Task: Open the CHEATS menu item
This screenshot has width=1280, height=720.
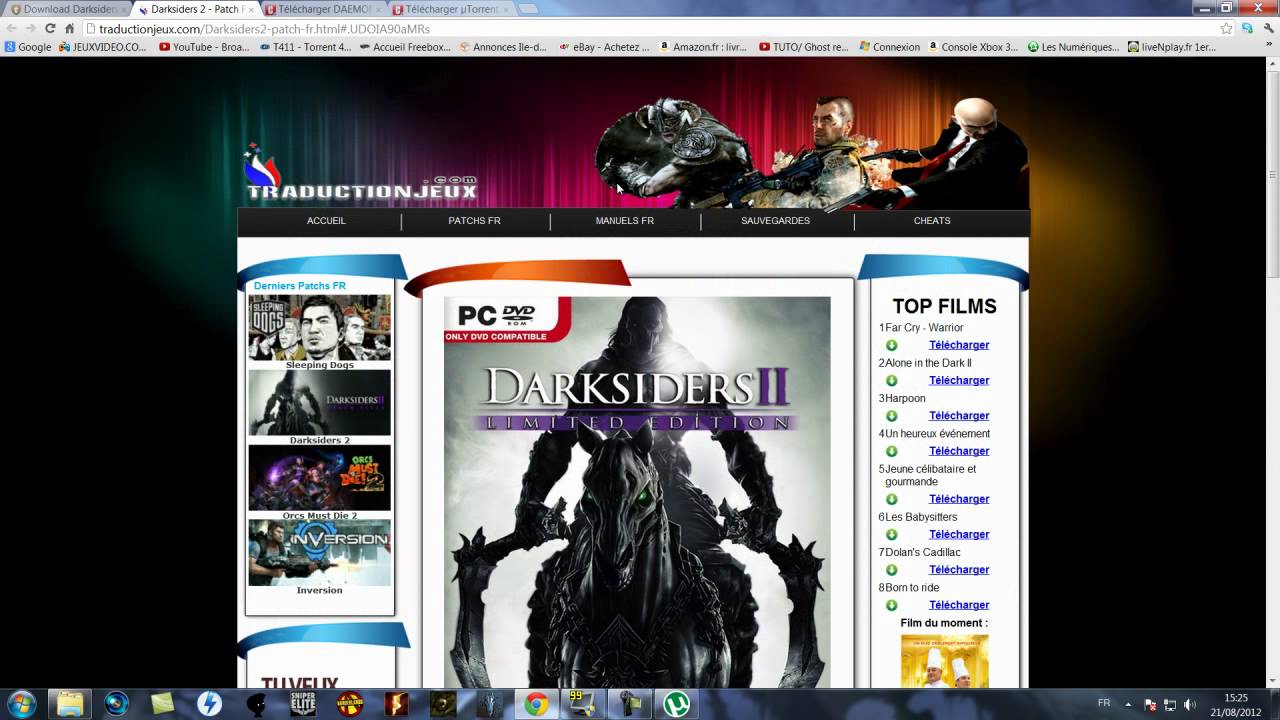Action: coord(932,221)
